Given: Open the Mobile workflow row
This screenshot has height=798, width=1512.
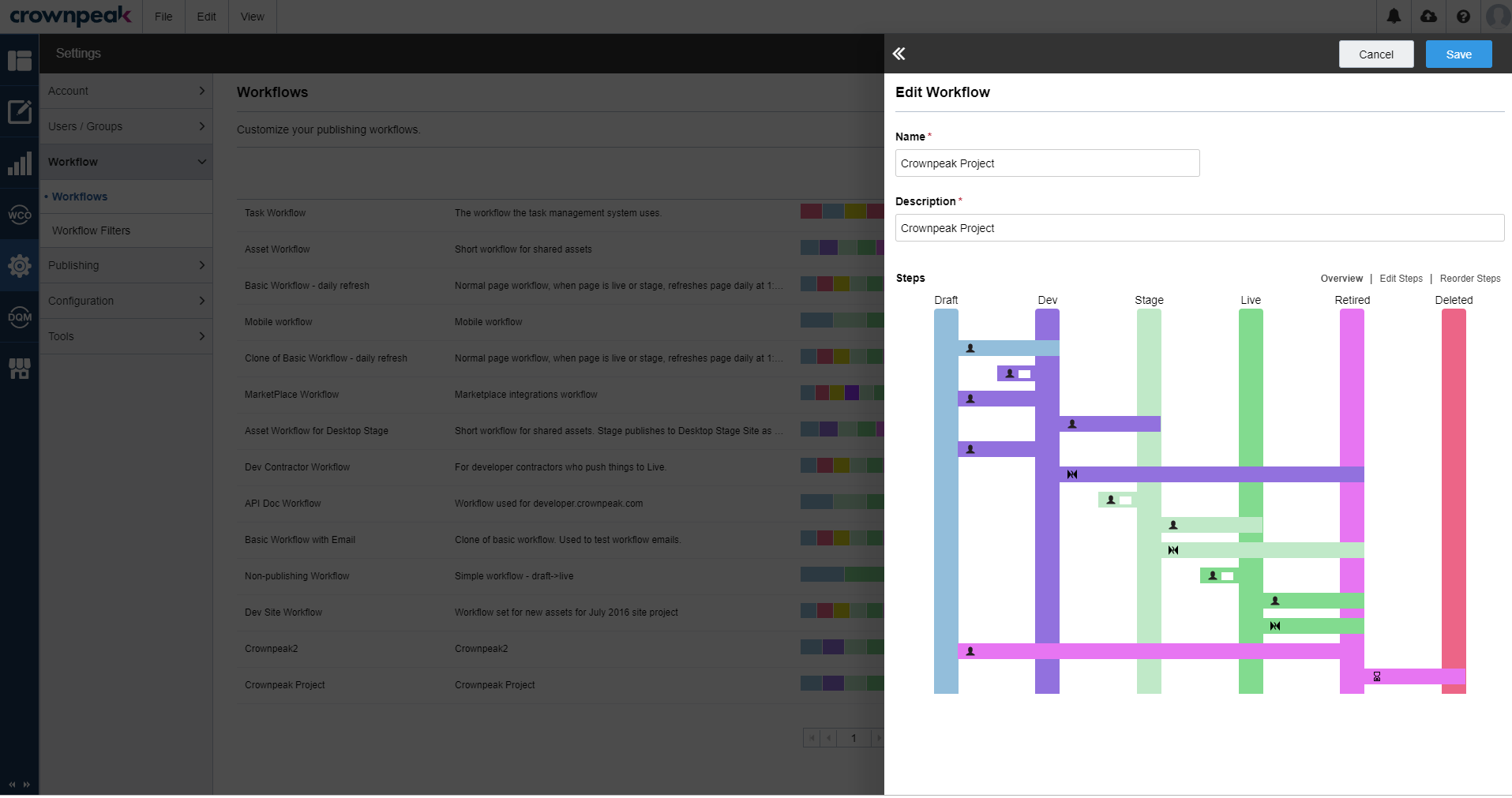Looking at the screenshot, I should [x=561, y=322].
